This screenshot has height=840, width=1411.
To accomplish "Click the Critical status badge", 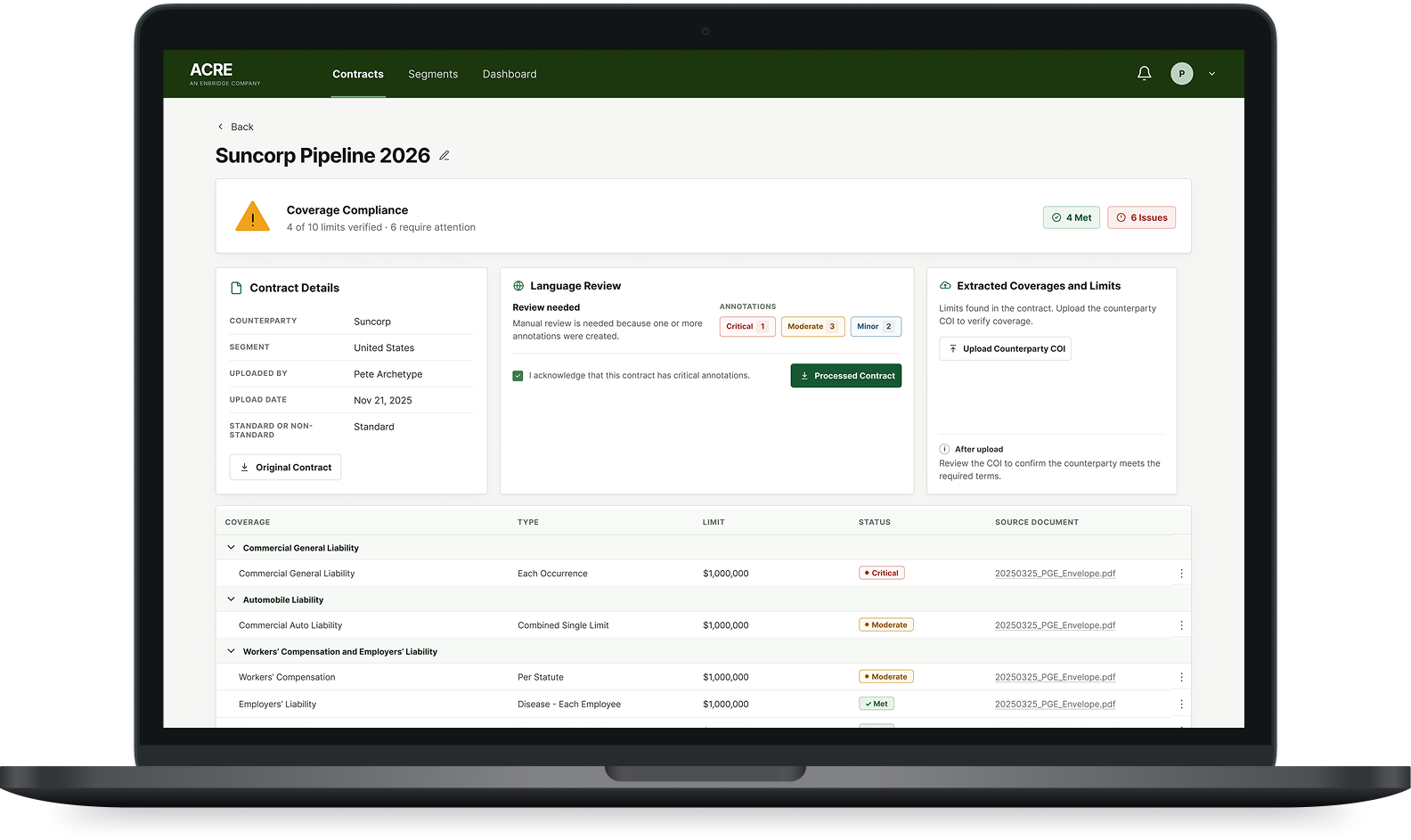I will coord(882,573).
